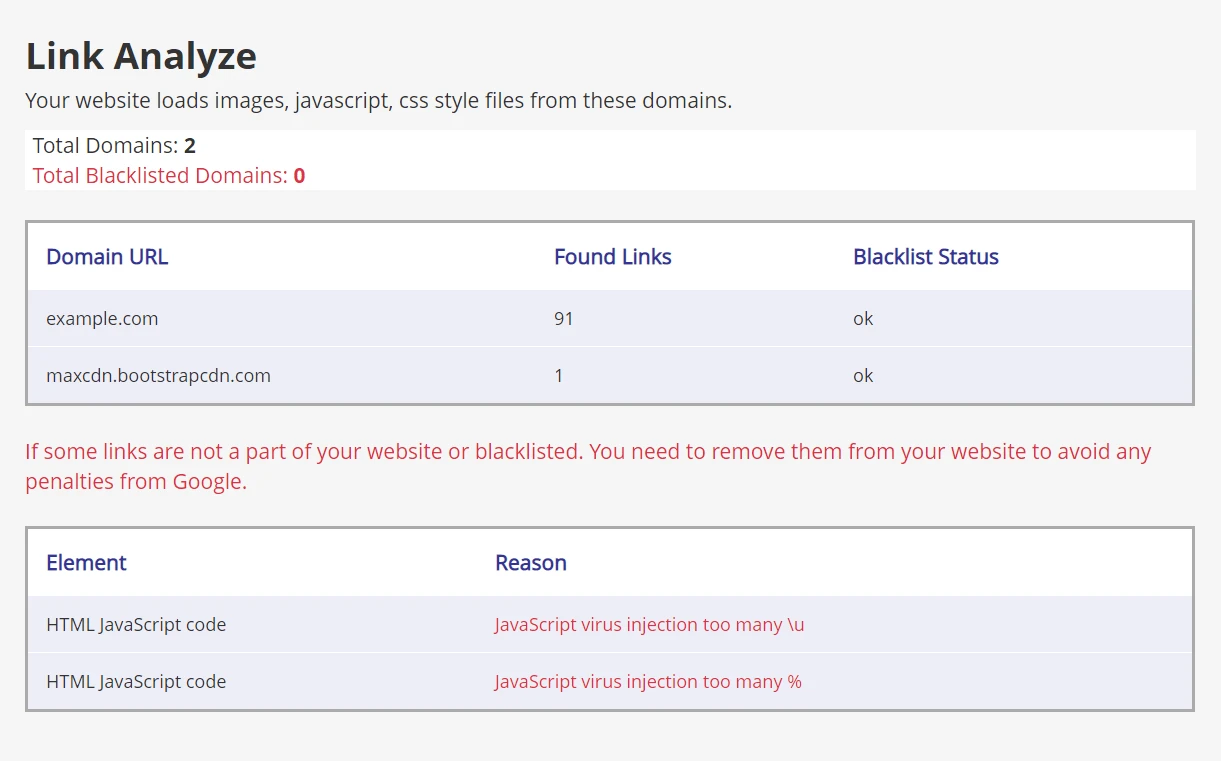Click the 91 found links value

coord(564,319)
